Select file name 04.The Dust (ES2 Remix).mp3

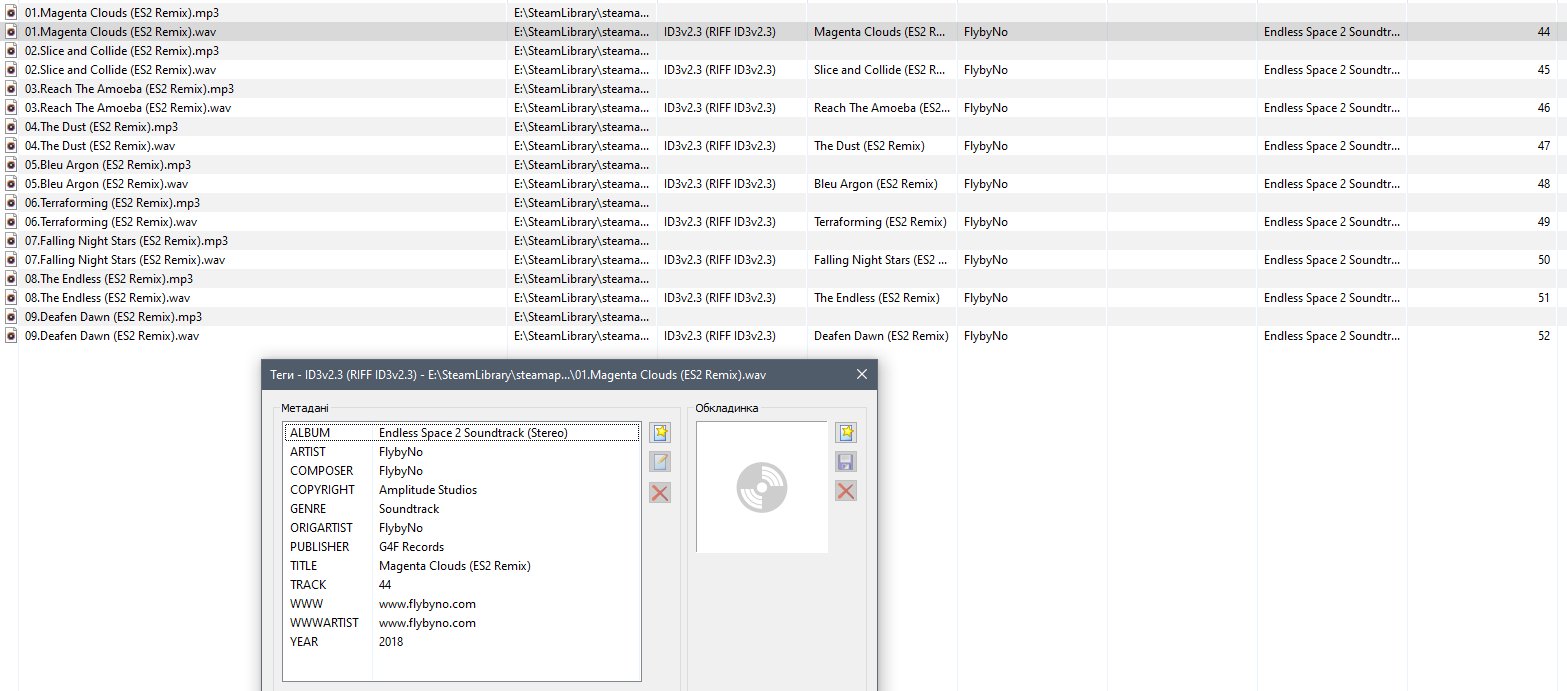pyautogui.click(x=101, y=127)
